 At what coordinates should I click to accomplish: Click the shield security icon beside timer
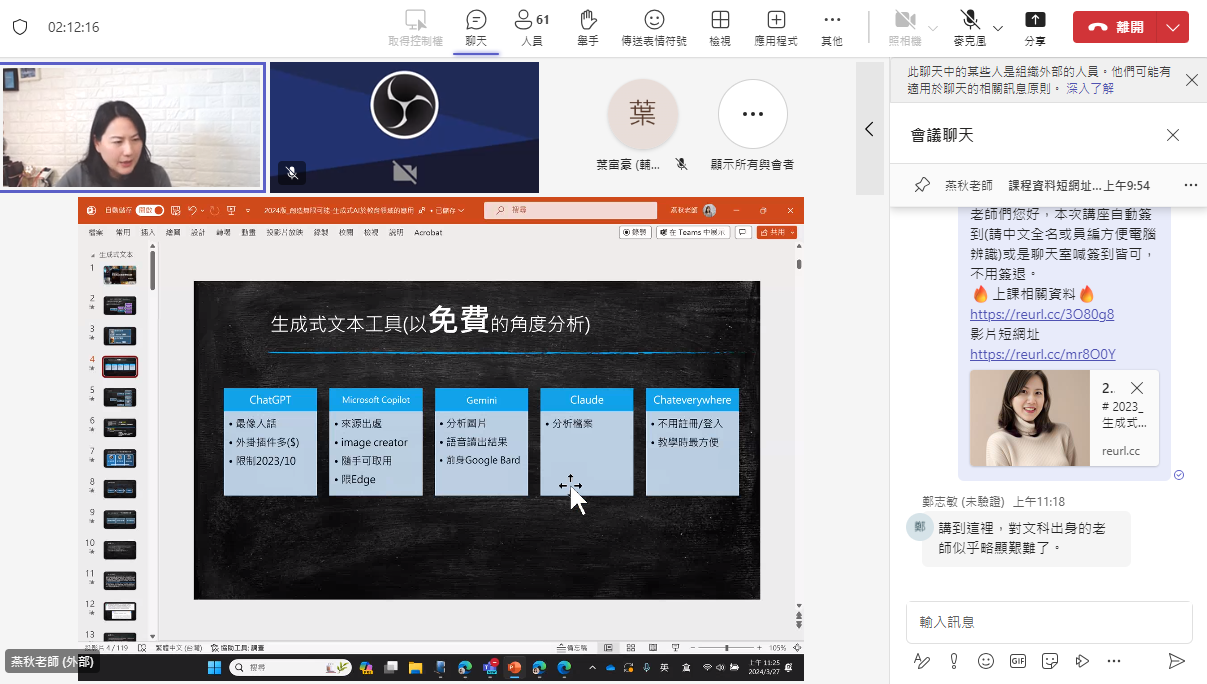tap(20, 27)
